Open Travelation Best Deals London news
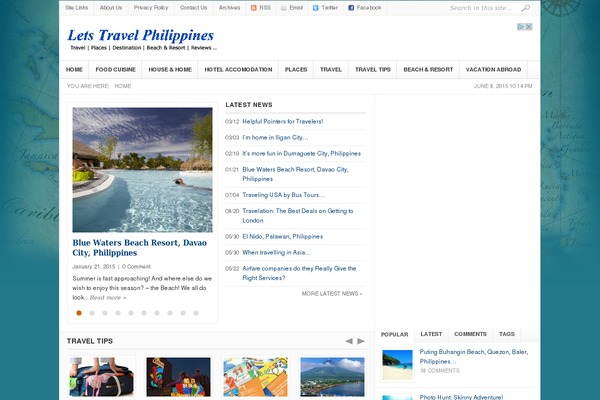The image size is (600, 400). 298,216
